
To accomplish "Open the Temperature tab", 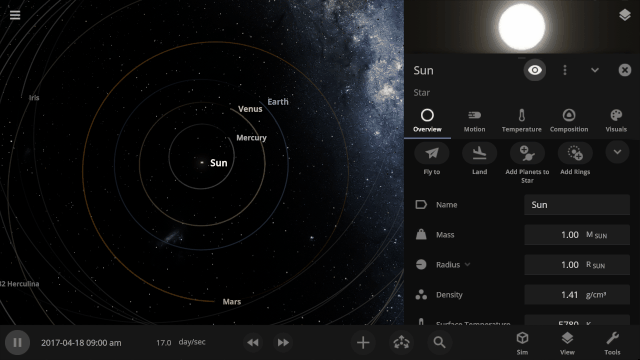I will coord(522,121).
